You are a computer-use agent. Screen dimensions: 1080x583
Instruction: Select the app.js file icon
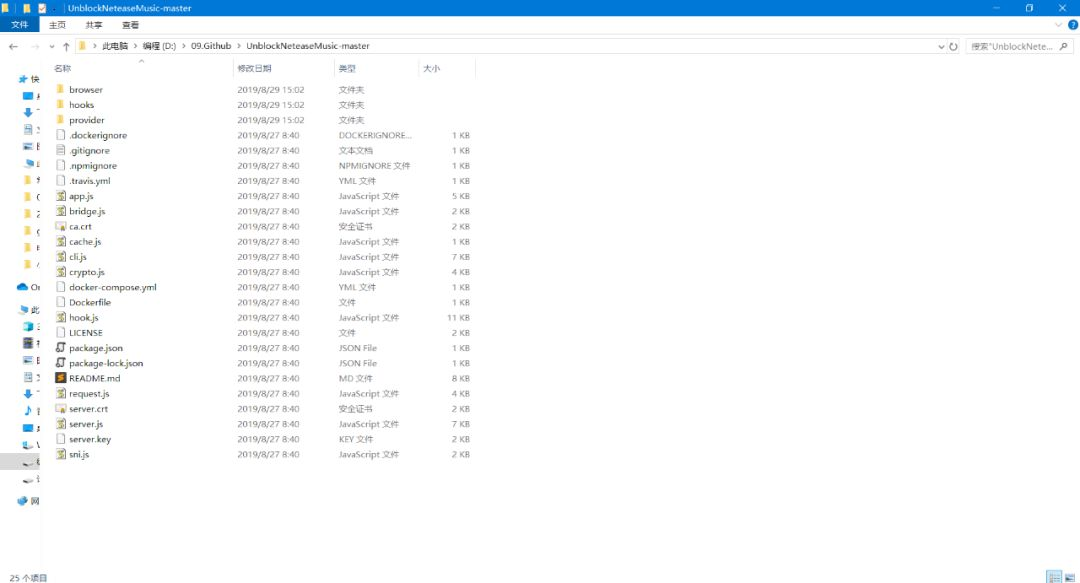click(61, 196)
